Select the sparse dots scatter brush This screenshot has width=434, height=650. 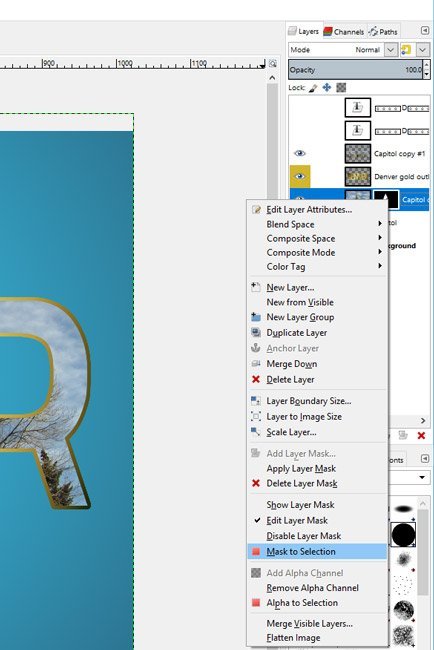403,585
